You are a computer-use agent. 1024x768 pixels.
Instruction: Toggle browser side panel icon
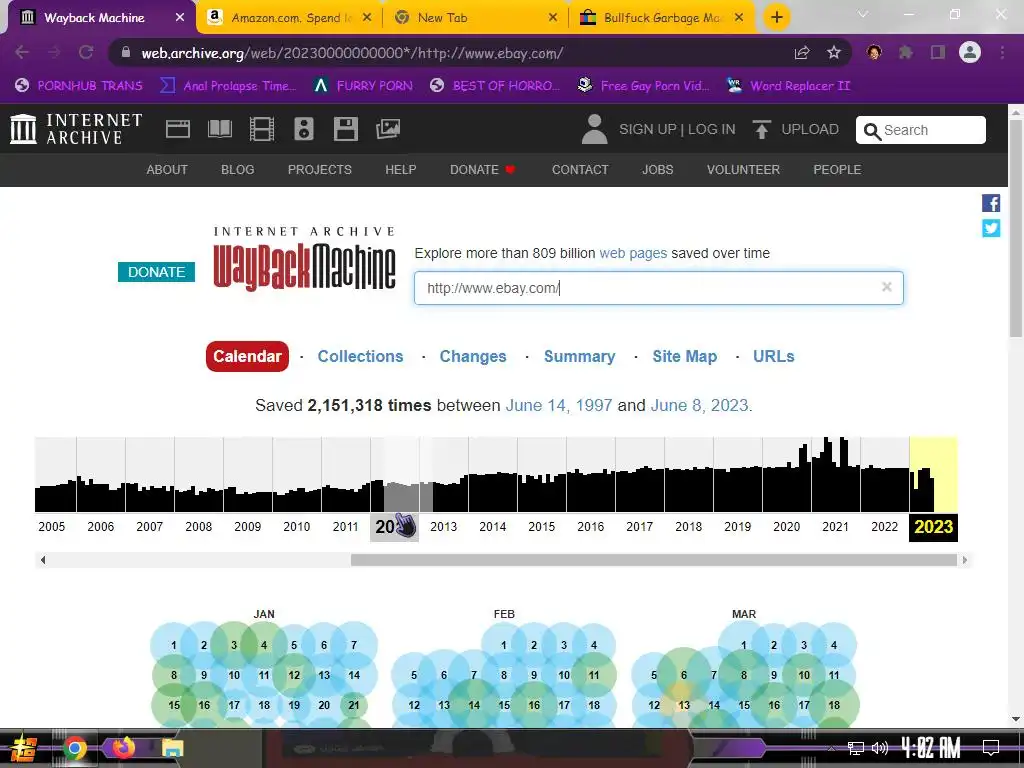pos(938,52)
